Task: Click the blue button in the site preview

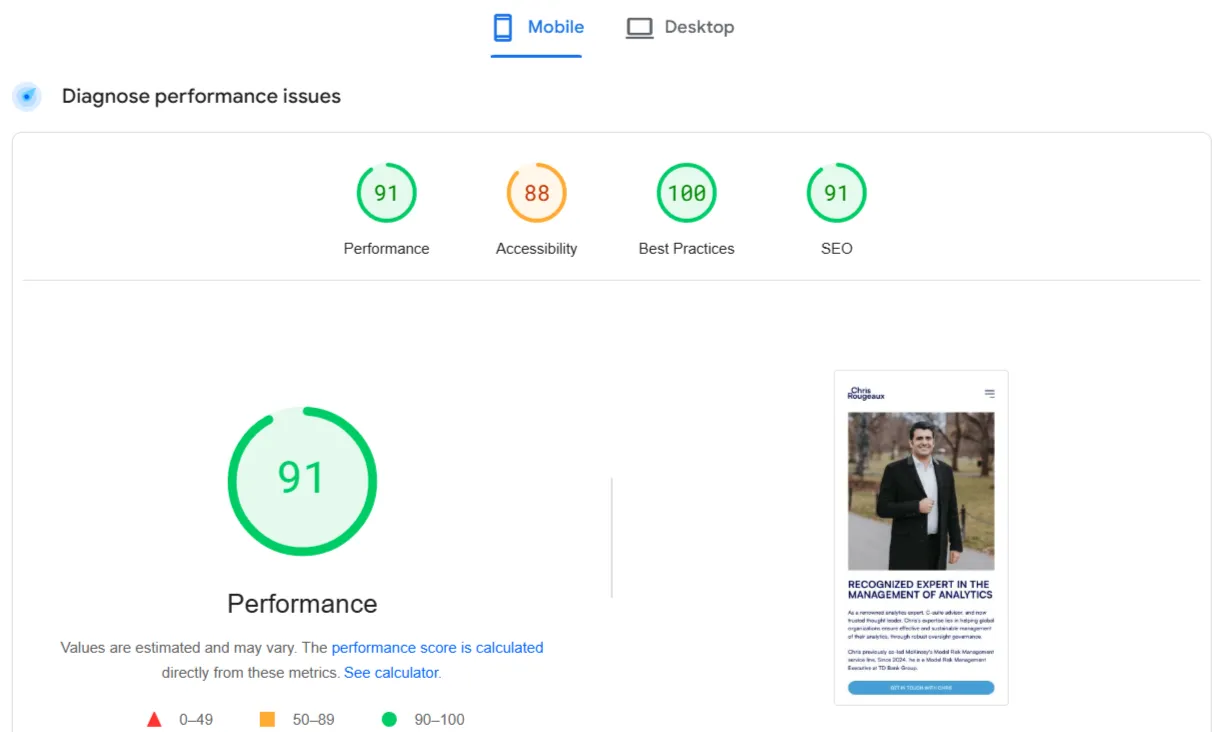Action: click(921, 688)
